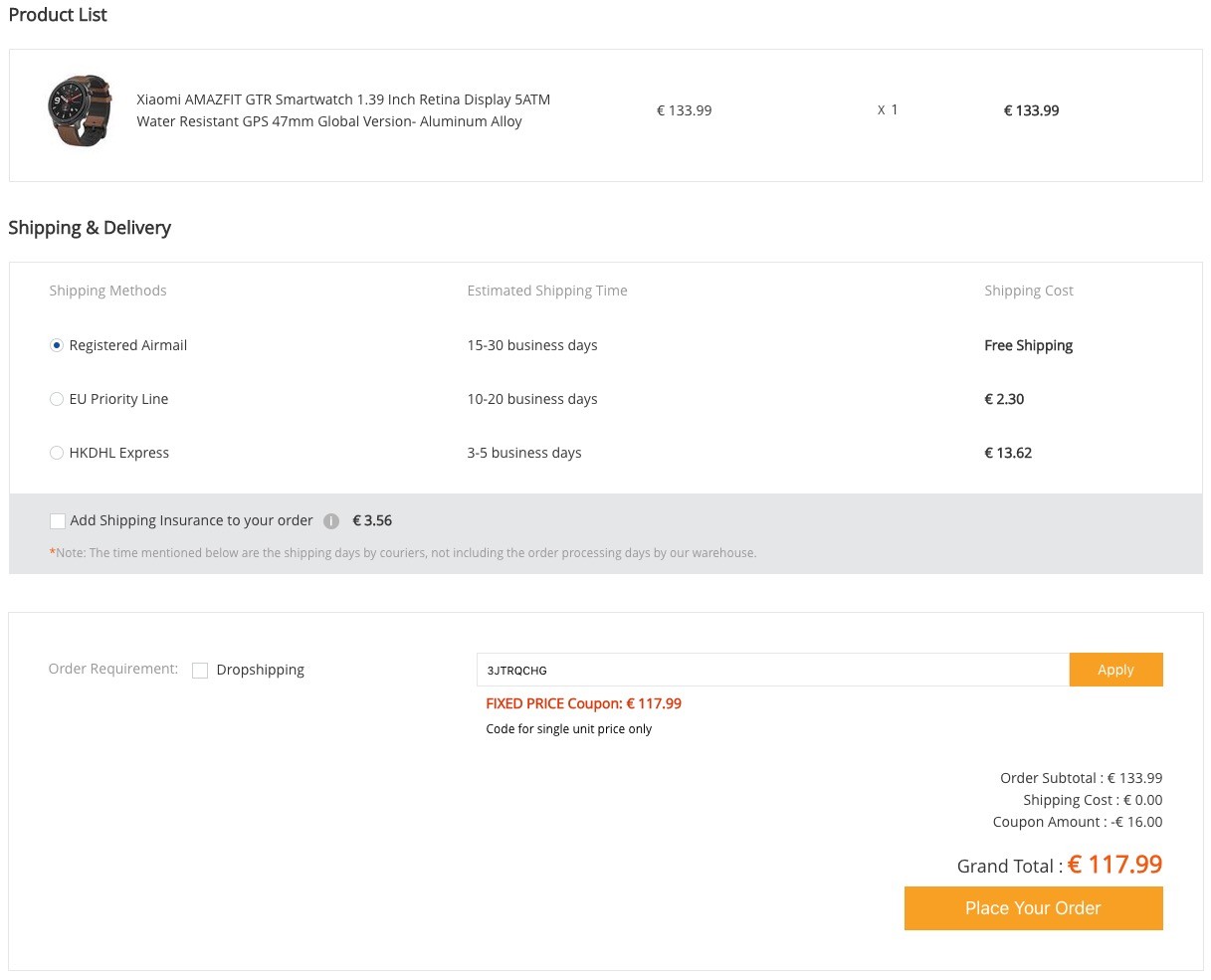Click '3-5 business days' shipping time

point(524,453)
